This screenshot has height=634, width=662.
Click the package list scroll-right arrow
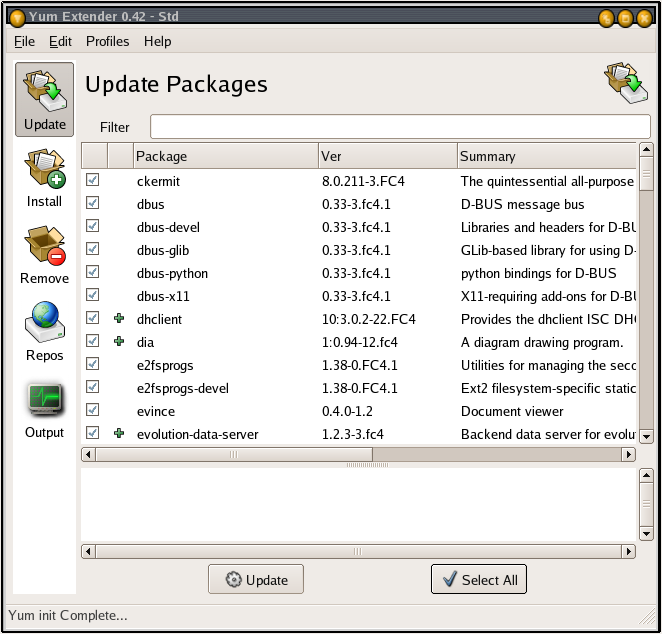[629, 455]
